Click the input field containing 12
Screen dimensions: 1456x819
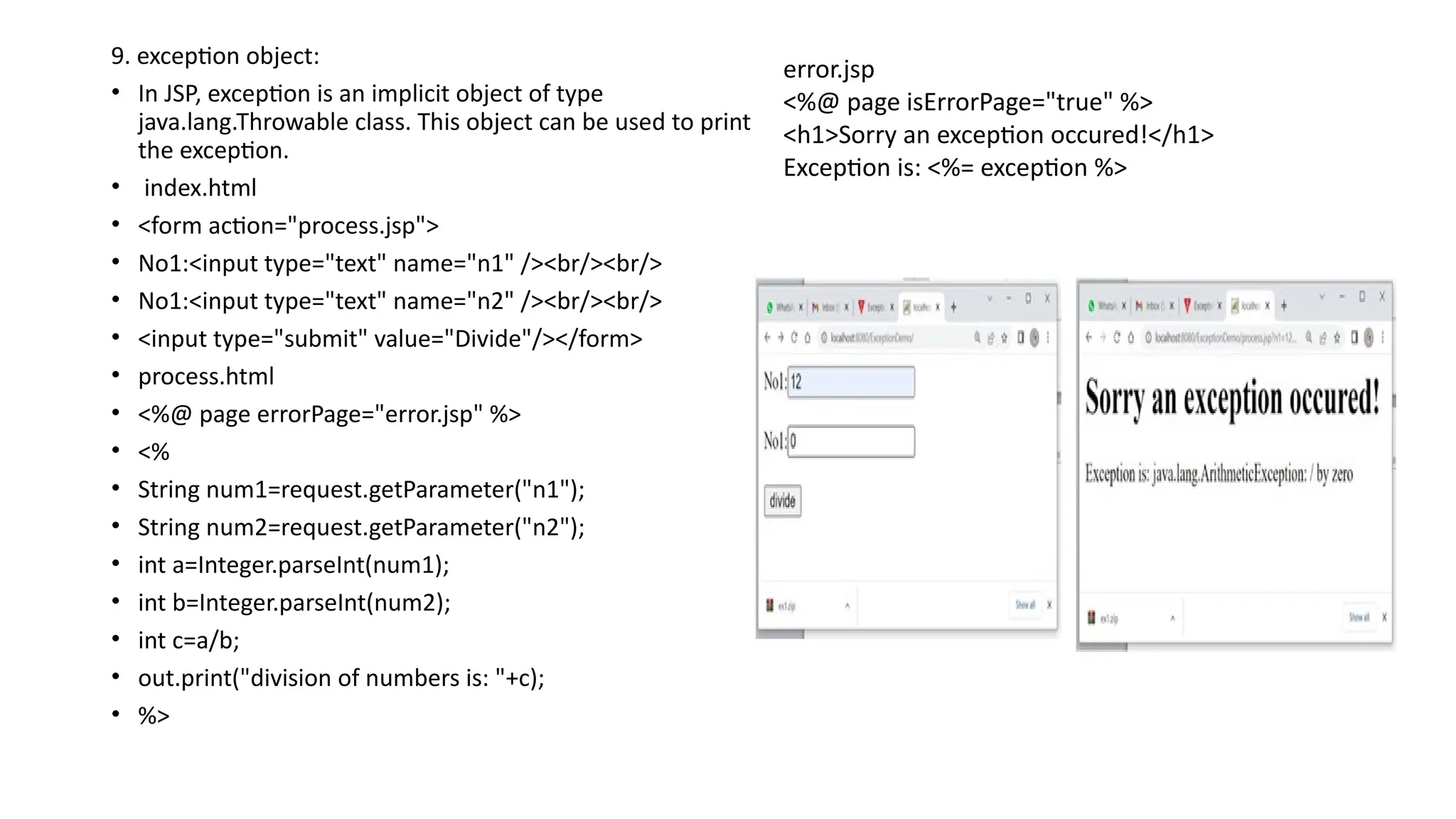(x=851, y=382)
